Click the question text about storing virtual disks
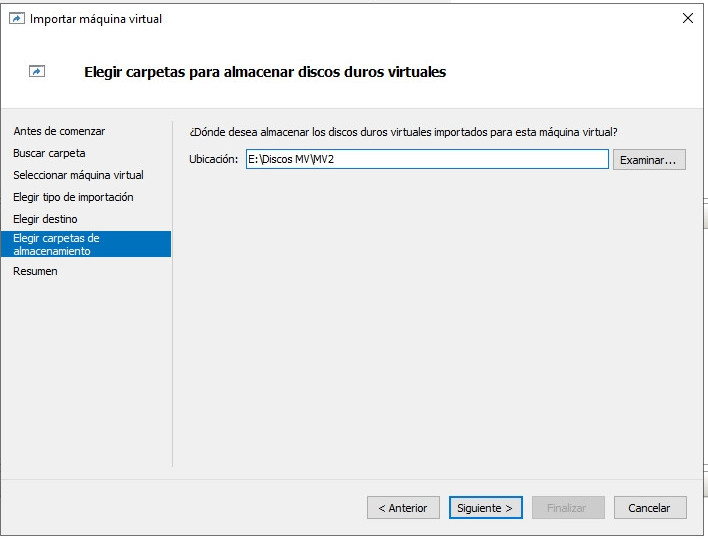The height and width of the screenshot is (540, 708). [403, 132]
